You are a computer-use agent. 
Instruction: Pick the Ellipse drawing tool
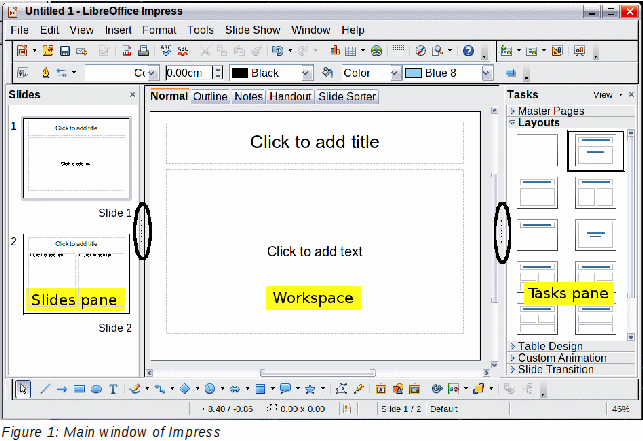[96, 389]
